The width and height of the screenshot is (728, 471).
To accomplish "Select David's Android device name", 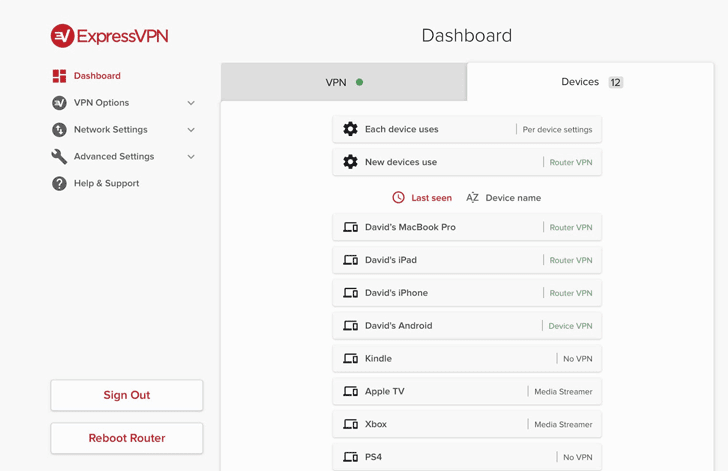I will (x=398, y=326).
